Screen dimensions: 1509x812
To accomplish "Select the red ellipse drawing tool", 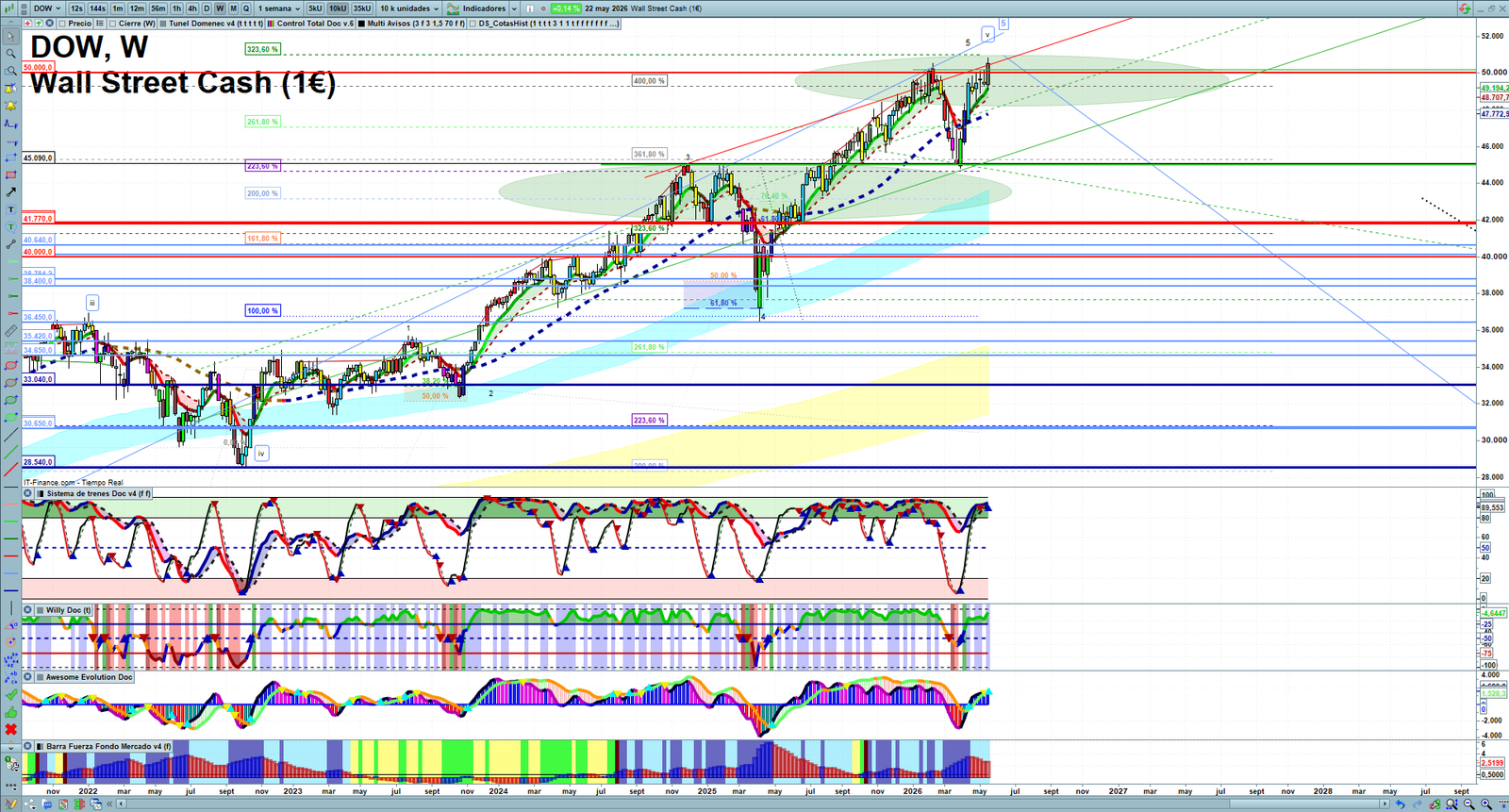I will [x=11, y=365].
